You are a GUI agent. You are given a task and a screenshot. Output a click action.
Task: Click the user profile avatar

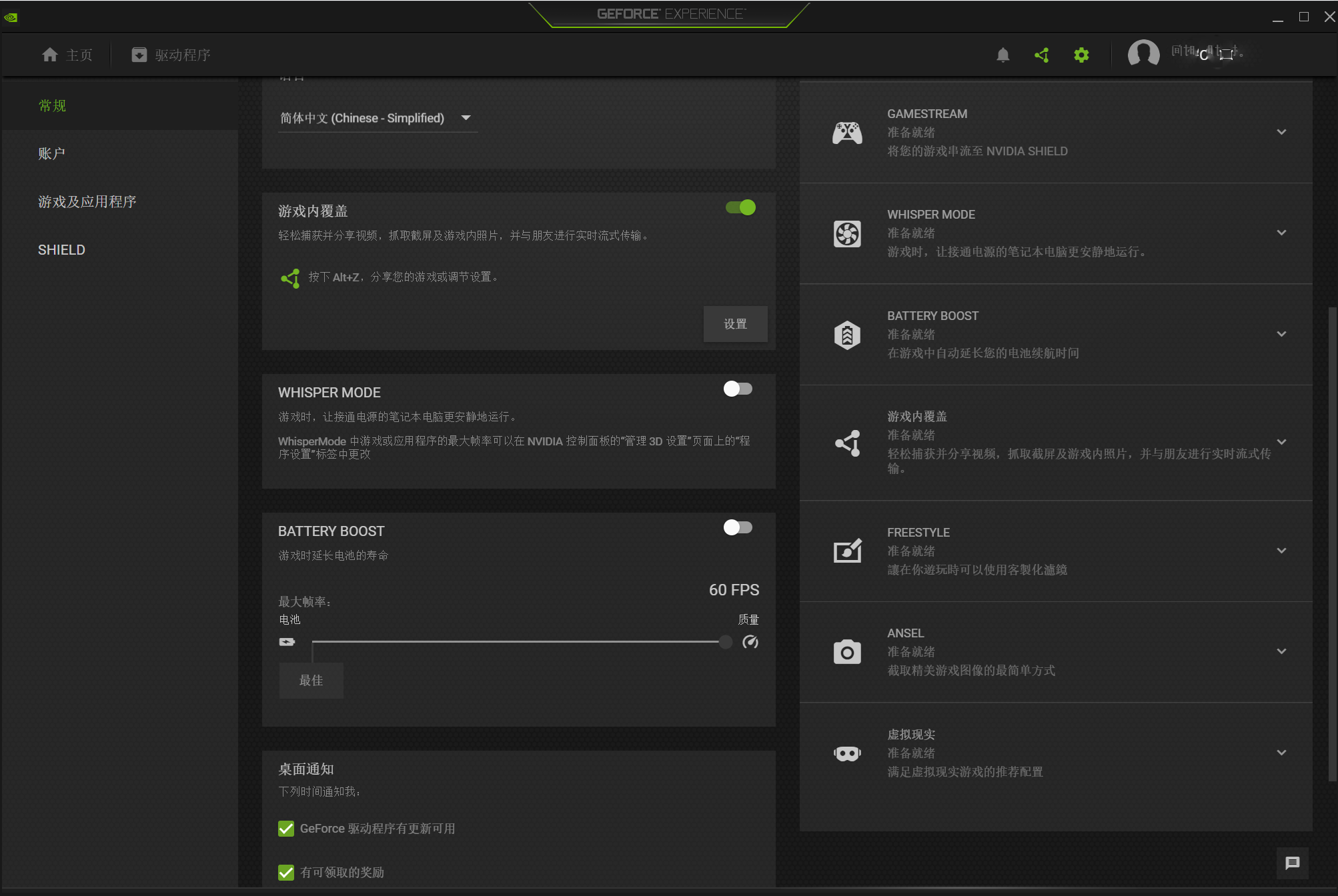pos(1143,53)
